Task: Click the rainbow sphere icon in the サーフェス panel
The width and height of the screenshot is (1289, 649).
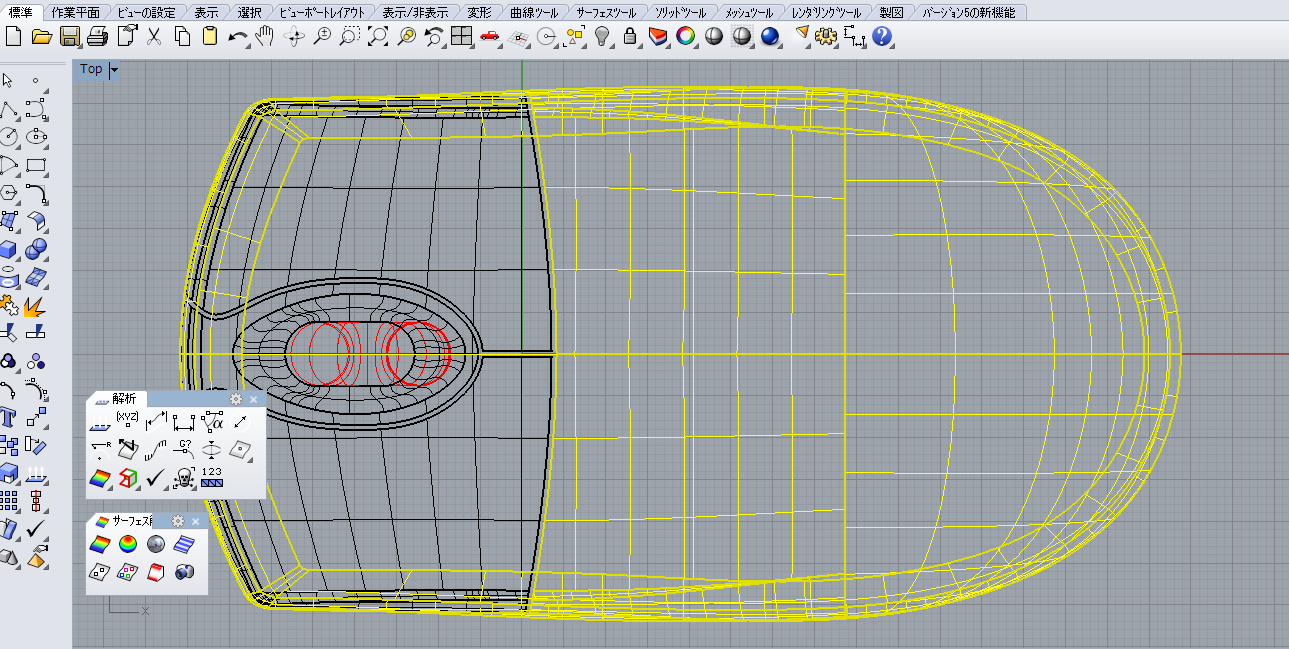Action: 128,544
